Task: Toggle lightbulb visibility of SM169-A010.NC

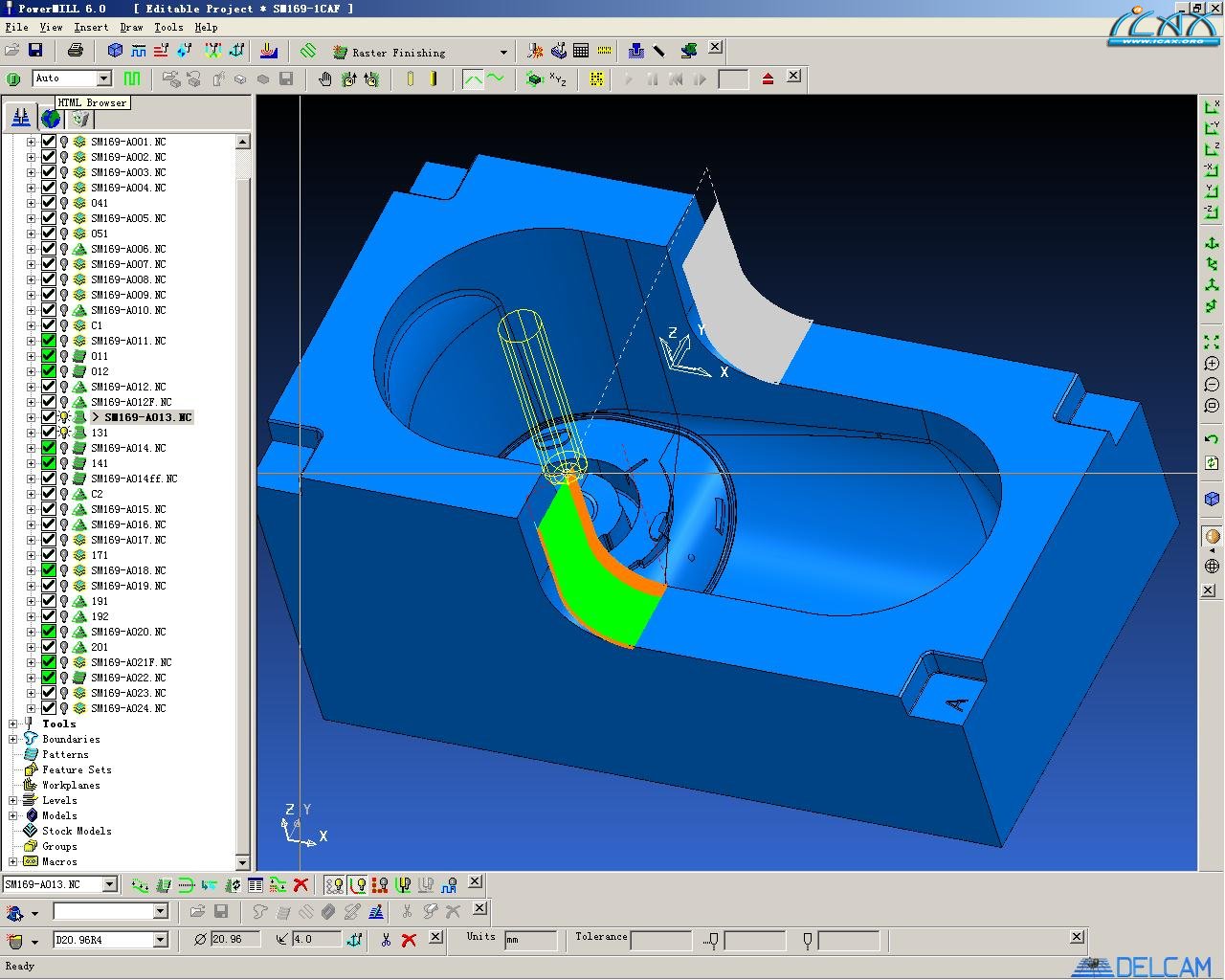Action: pos(64,310)
